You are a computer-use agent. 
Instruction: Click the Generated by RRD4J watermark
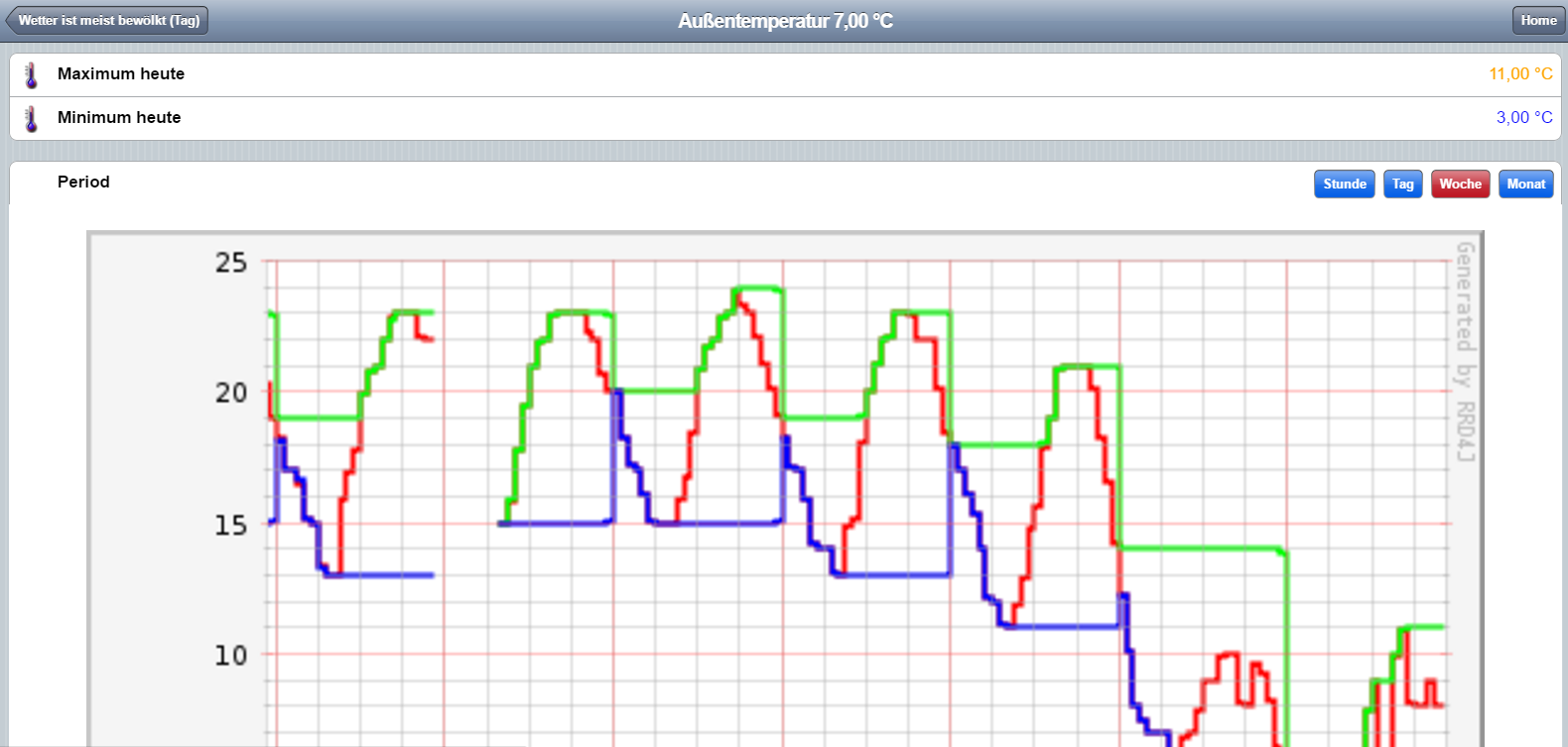point(1465,352)
